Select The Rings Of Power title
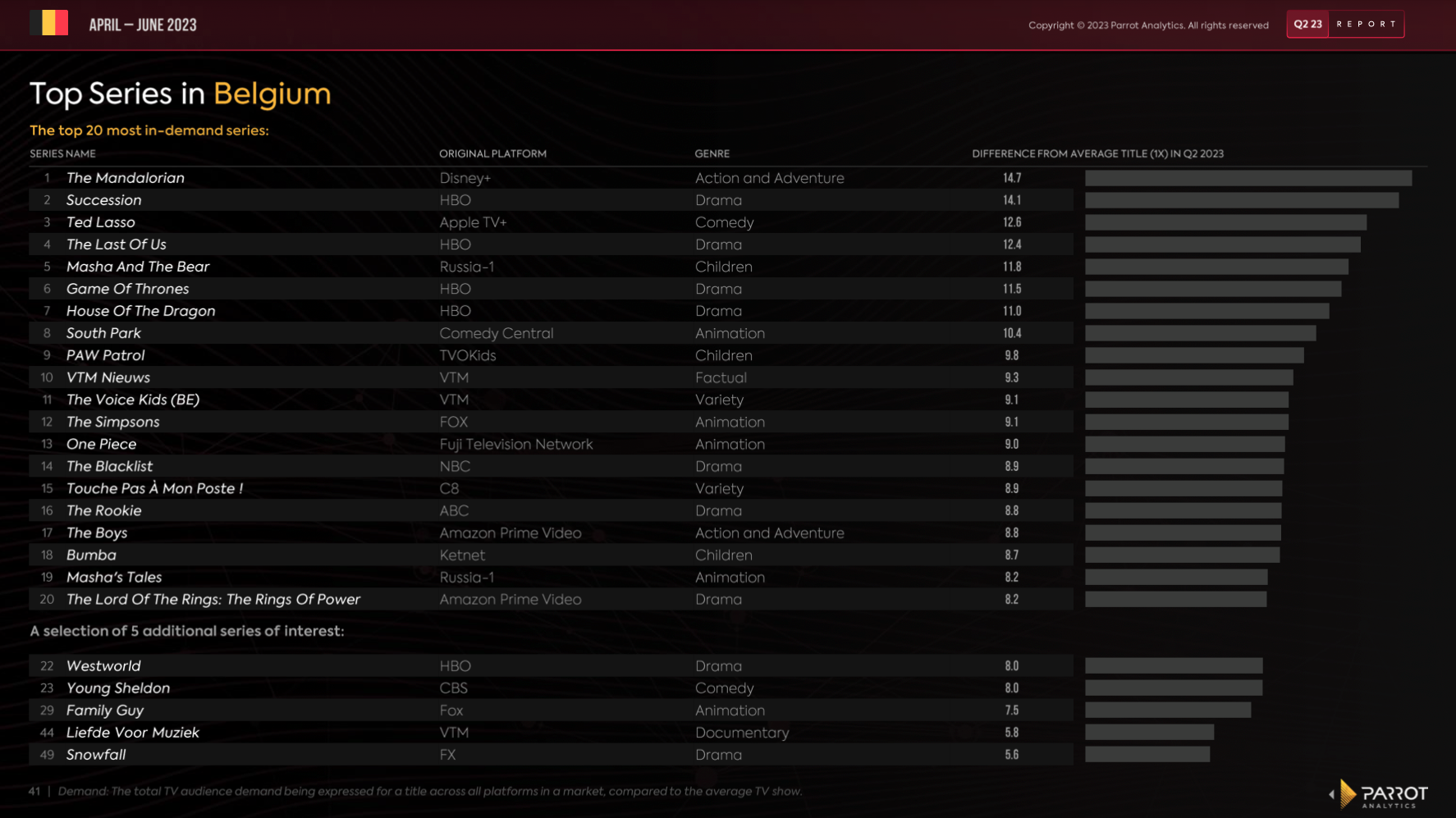The height and width of the screenshot is (818, 1456). pyautogui.click(x=213, y=600)
